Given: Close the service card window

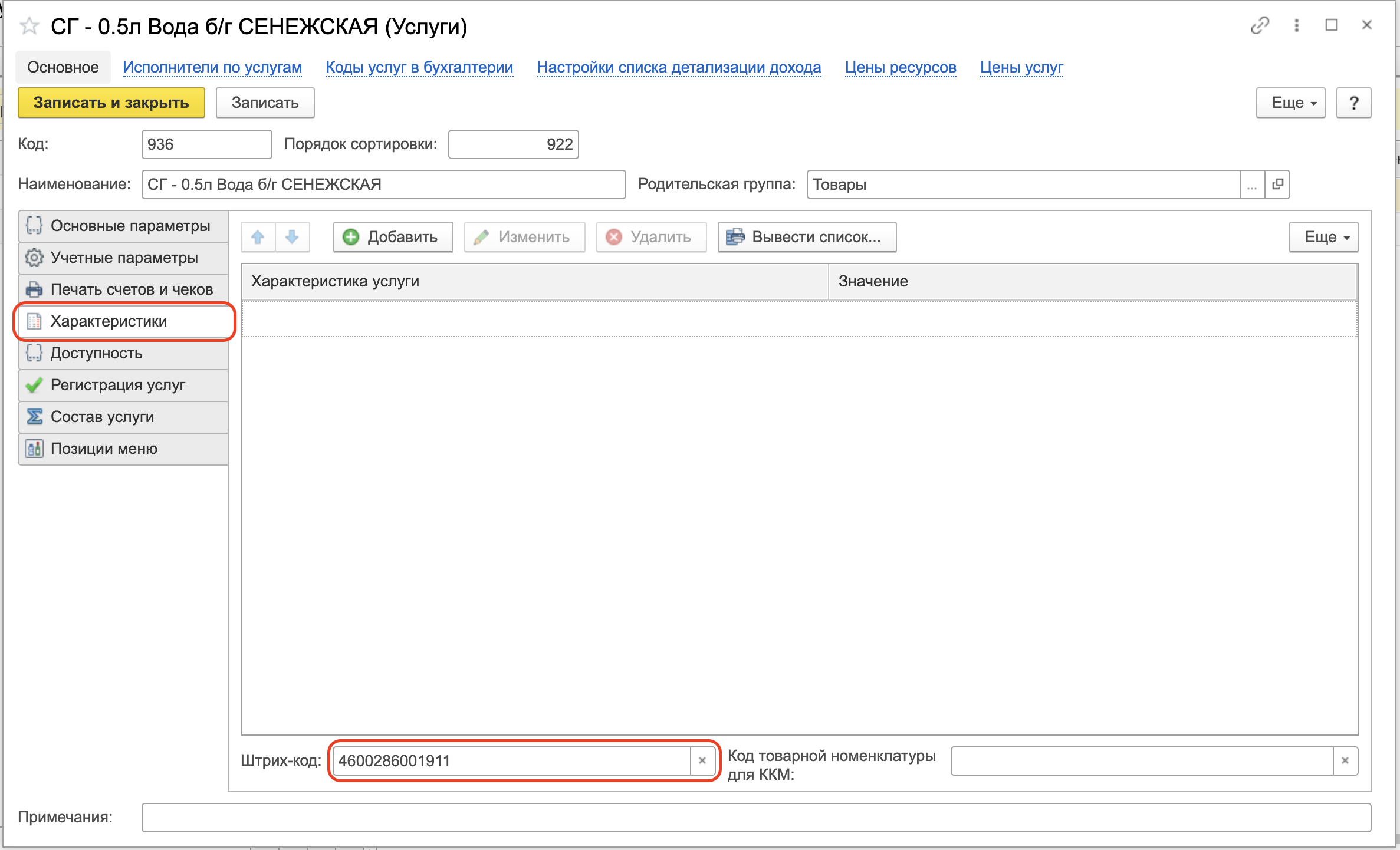Looking at the screenshot, I should 1367,25.
